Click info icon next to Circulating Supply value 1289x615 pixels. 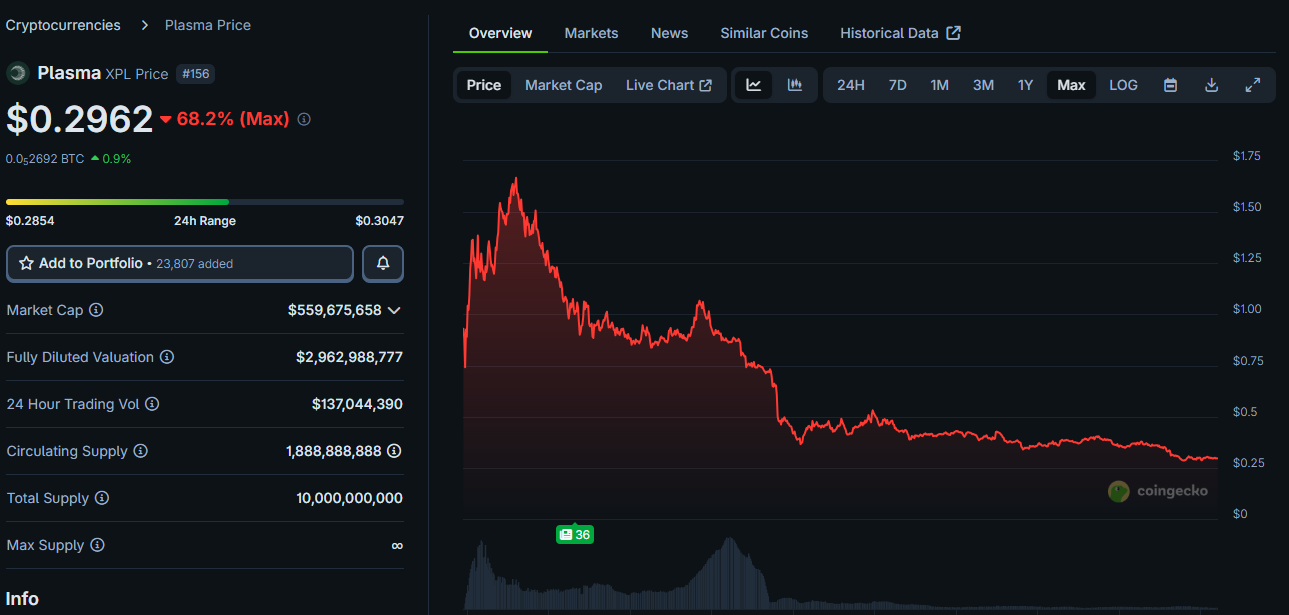[x=395, y=451]
